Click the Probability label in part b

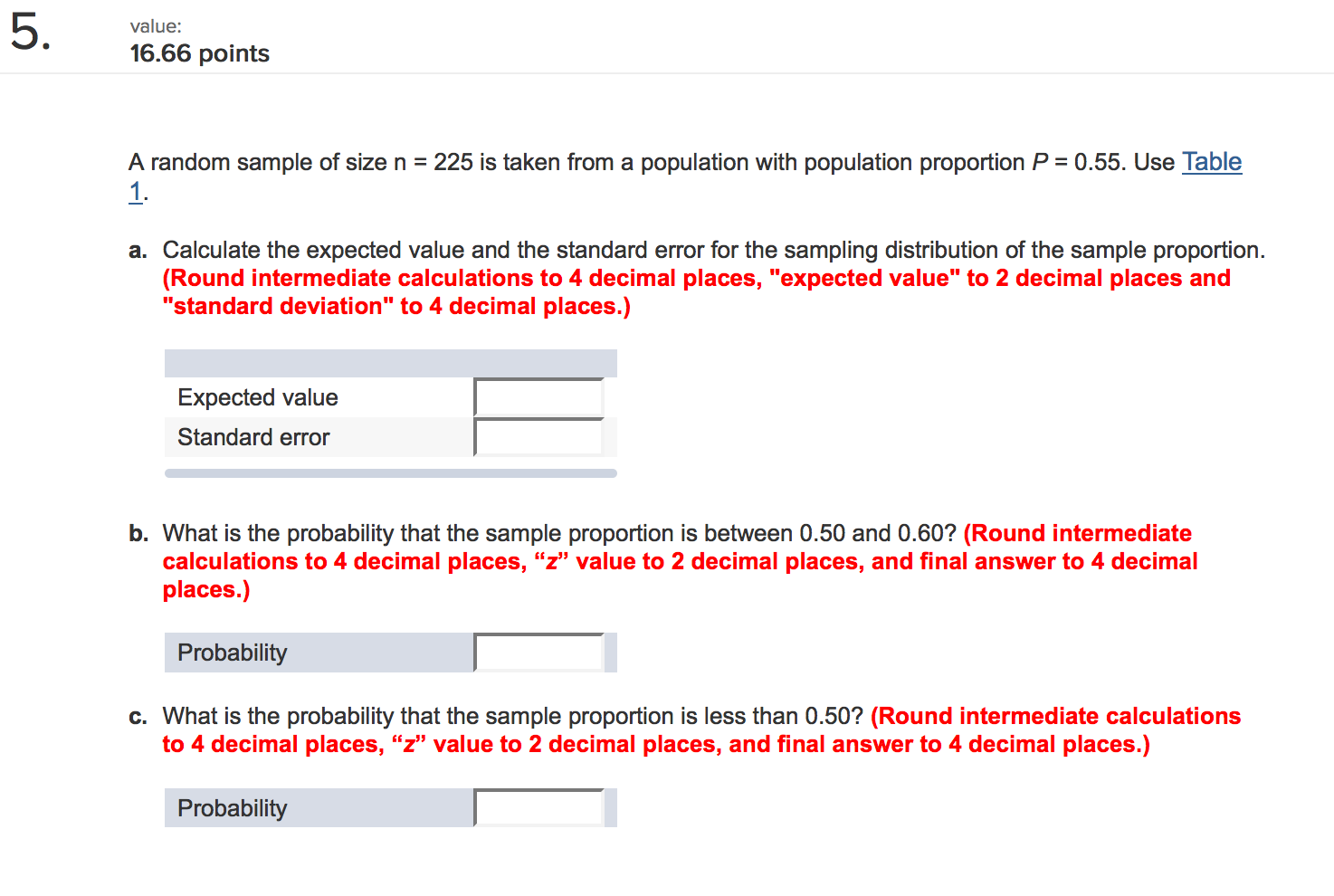coord(233,653)
